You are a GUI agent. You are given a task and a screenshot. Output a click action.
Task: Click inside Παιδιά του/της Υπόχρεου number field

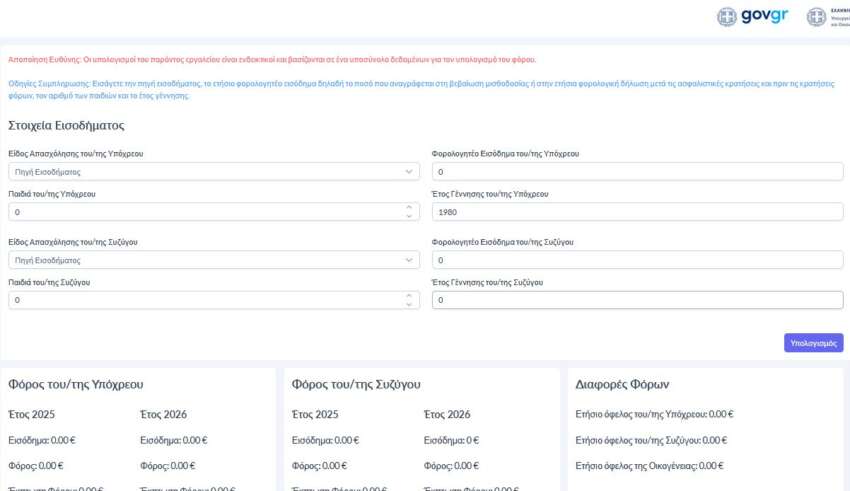[200, 212]
